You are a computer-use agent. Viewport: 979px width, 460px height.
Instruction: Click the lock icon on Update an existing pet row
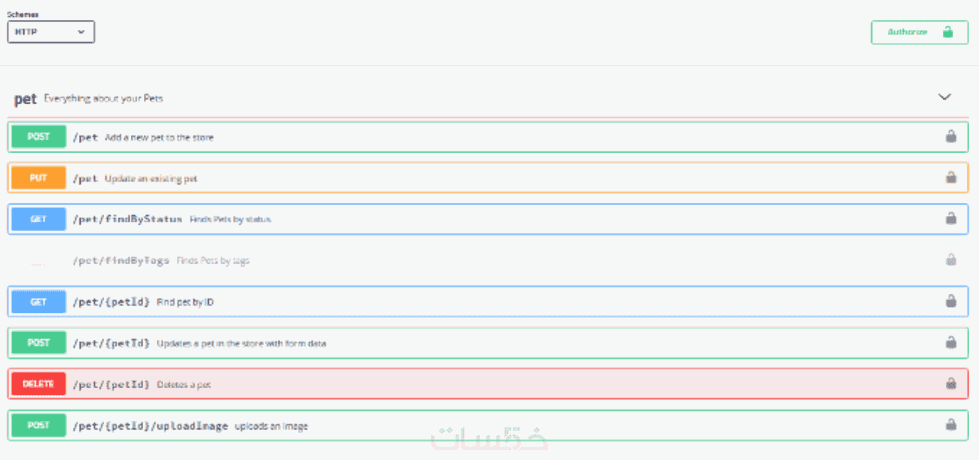(x=951, y=177)
